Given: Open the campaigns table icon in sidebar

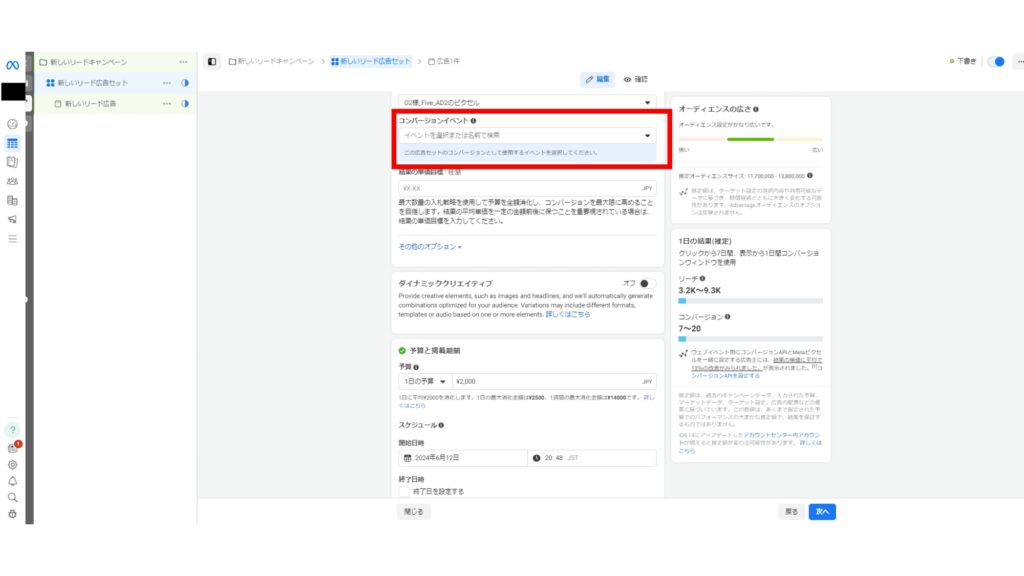Looking at the screenshot, I should pos(12,143).
